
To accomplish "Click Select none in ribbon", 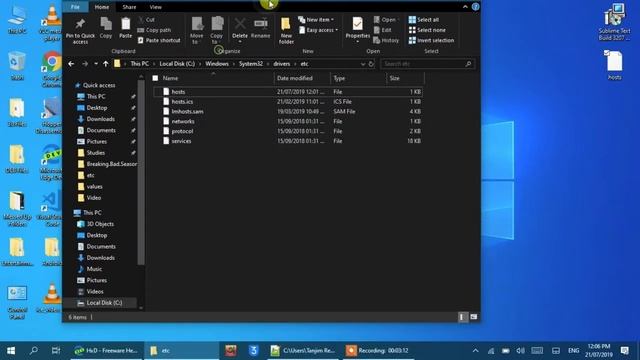I will [x=427, y=30].
